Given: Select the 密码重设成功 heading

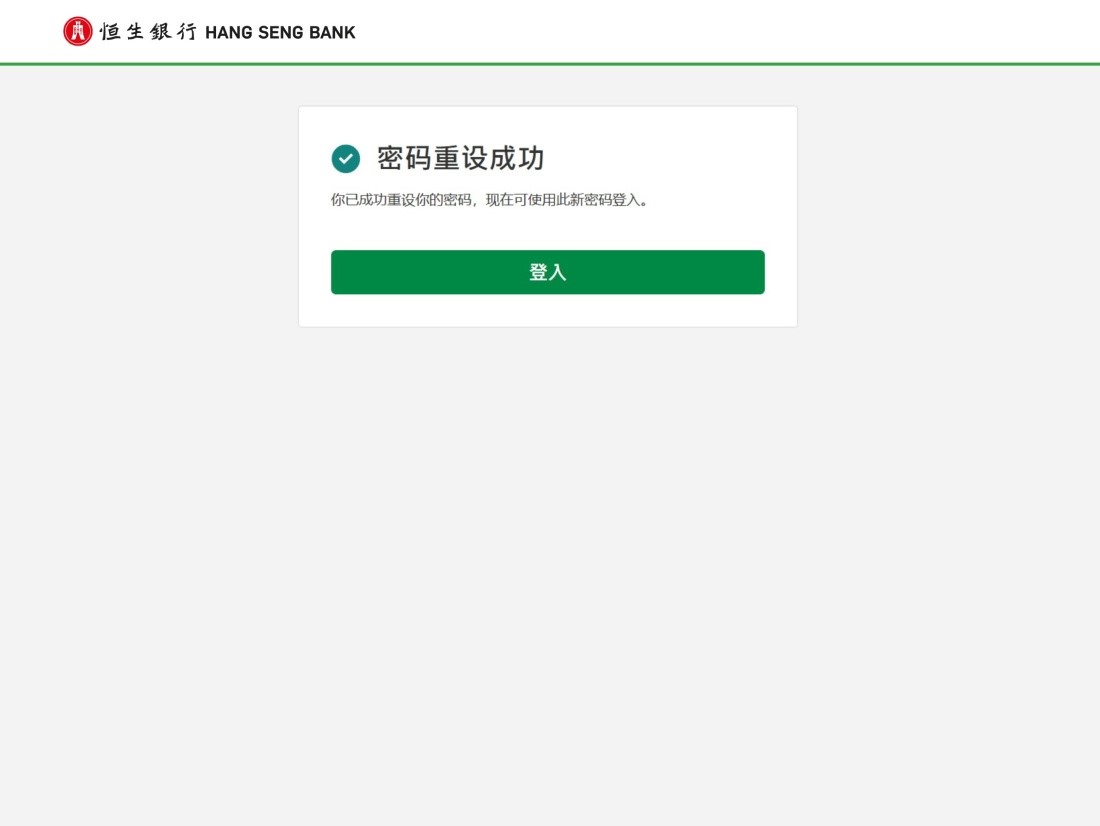Looking at the screenshot, I should pyautogui.click(x=460, y=159).
